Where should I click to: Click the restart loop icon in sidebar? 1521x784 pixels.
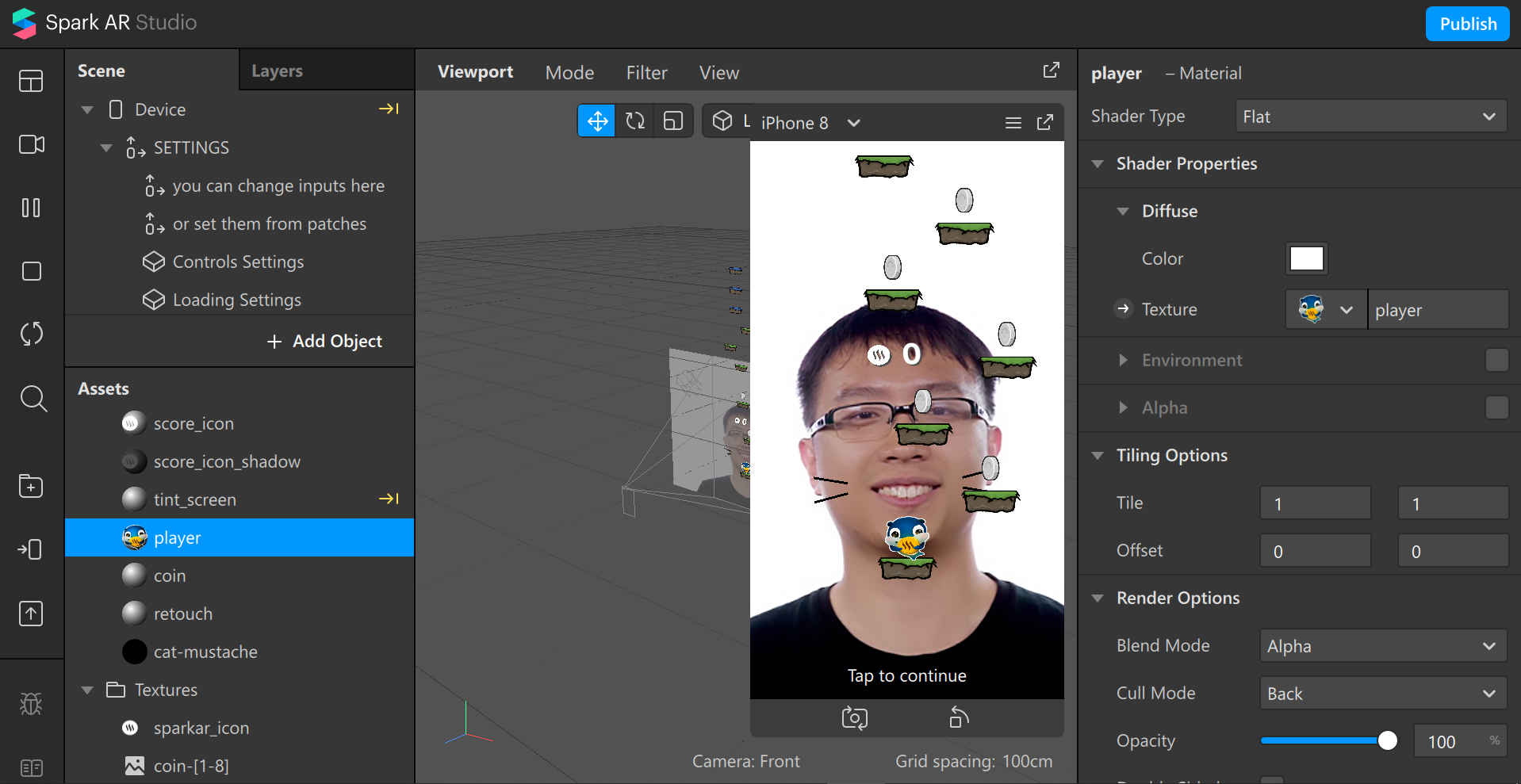31,334
